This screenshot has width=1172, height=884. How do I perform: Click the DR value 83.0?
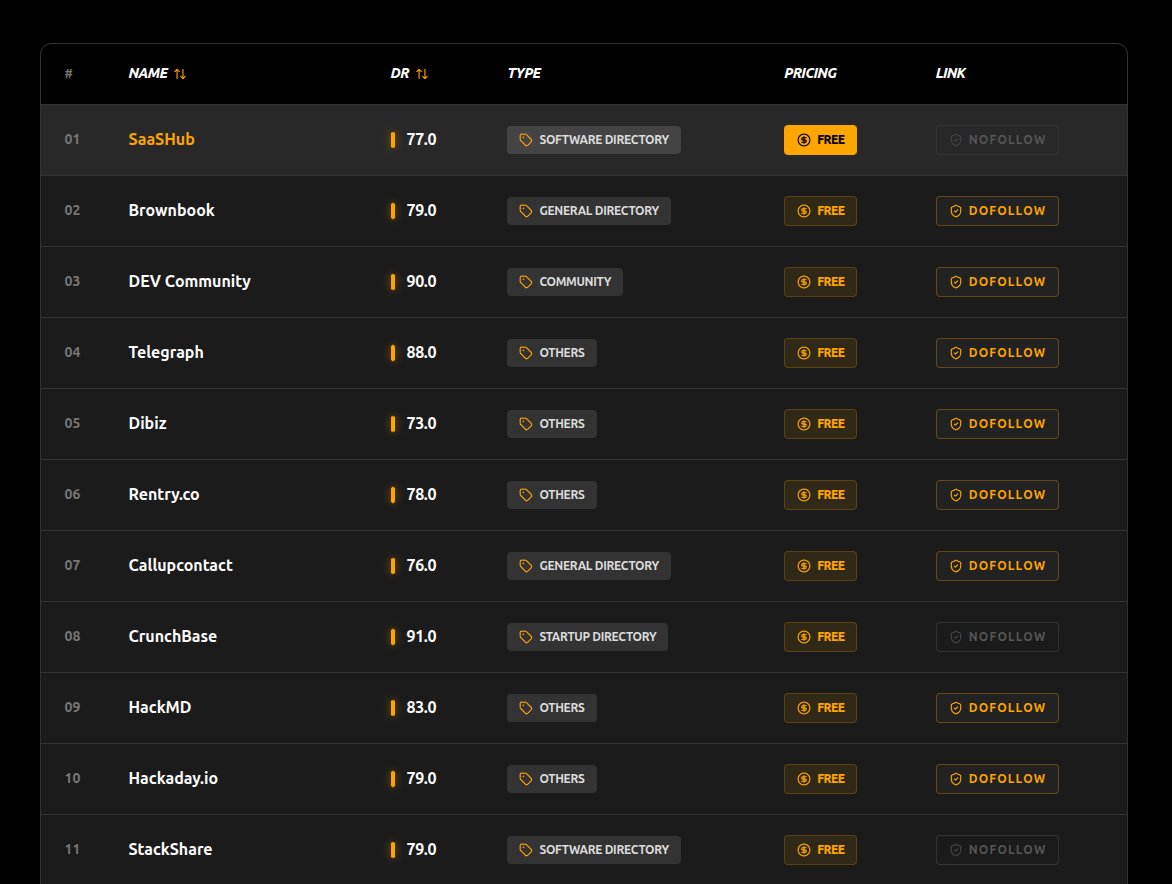pyautogui.click(x=421, y=707)
